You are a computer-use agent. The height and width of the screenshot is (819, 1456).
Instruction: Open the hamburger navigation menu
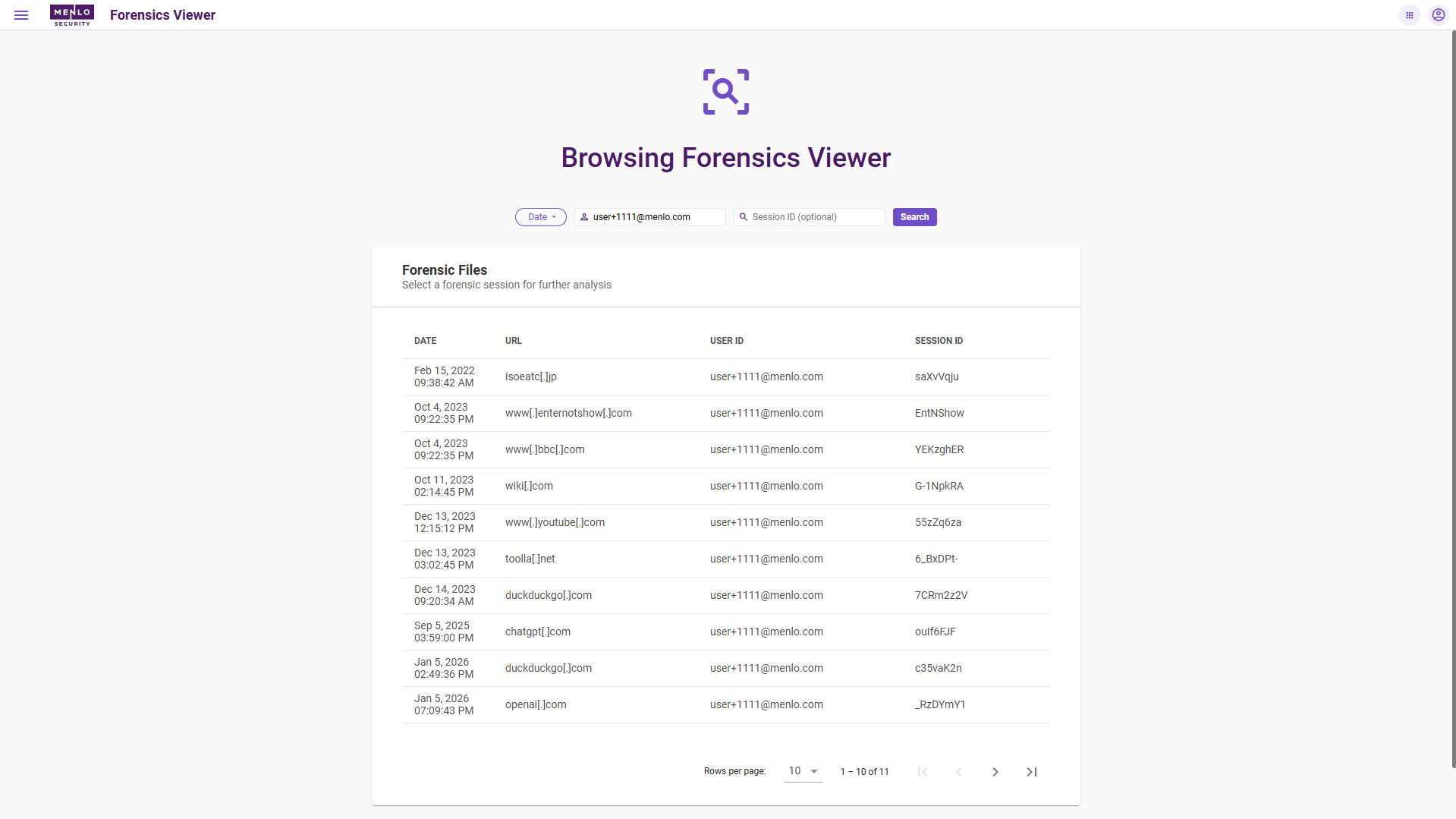point(21,15)
